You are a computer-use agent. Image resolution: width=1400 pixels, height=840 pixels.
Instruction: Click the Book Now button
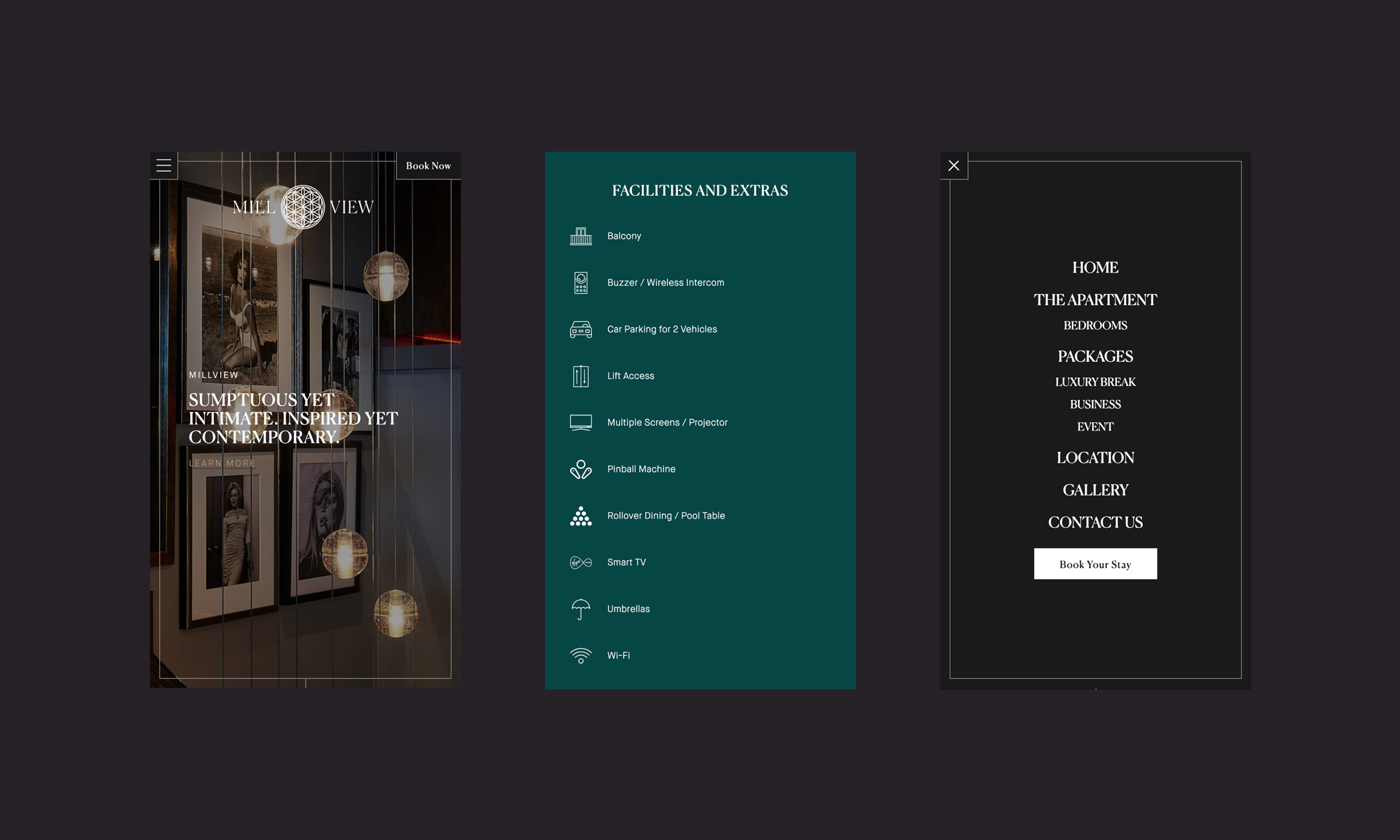(x=429, y=165)
